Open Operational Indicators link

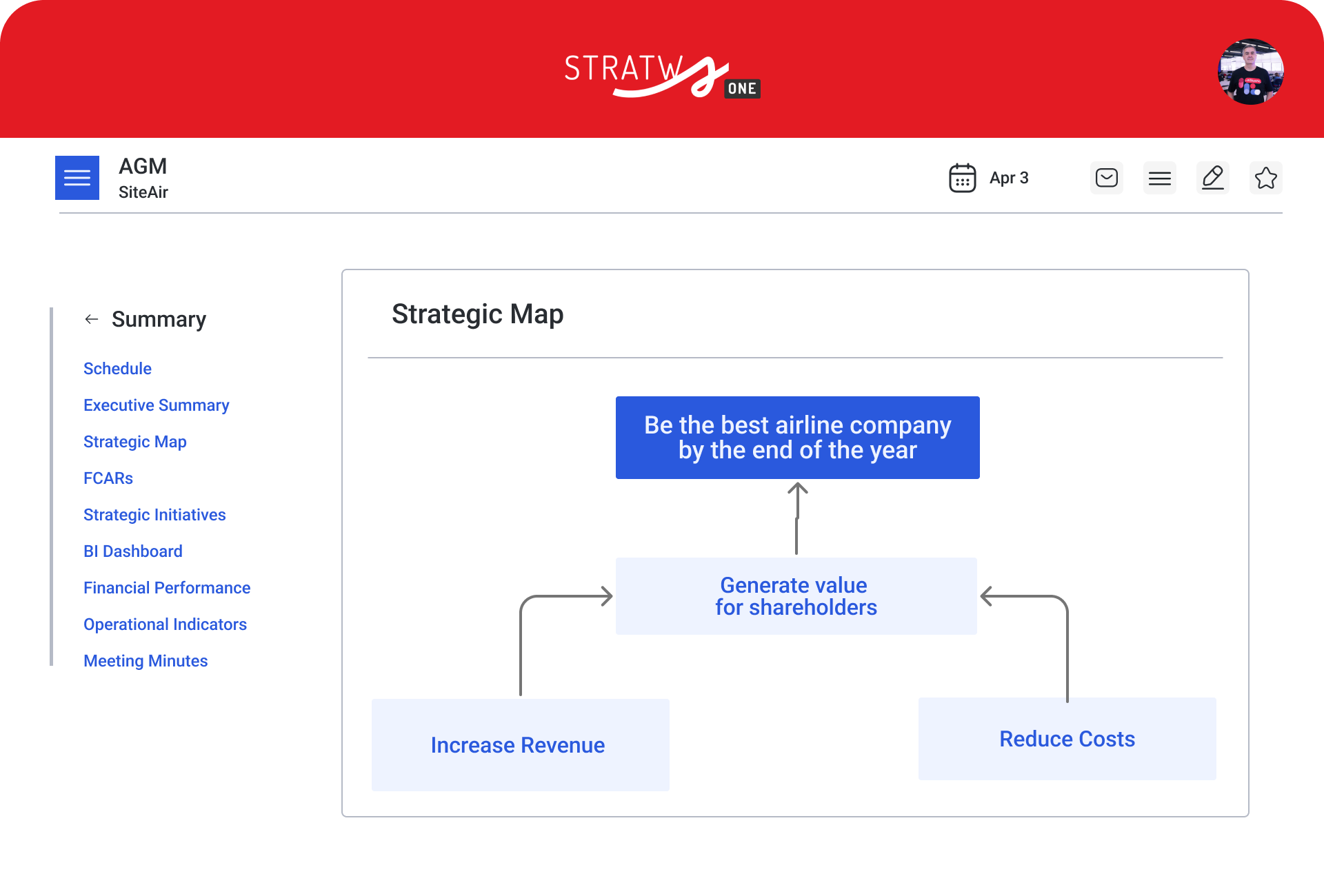[165, 624]
